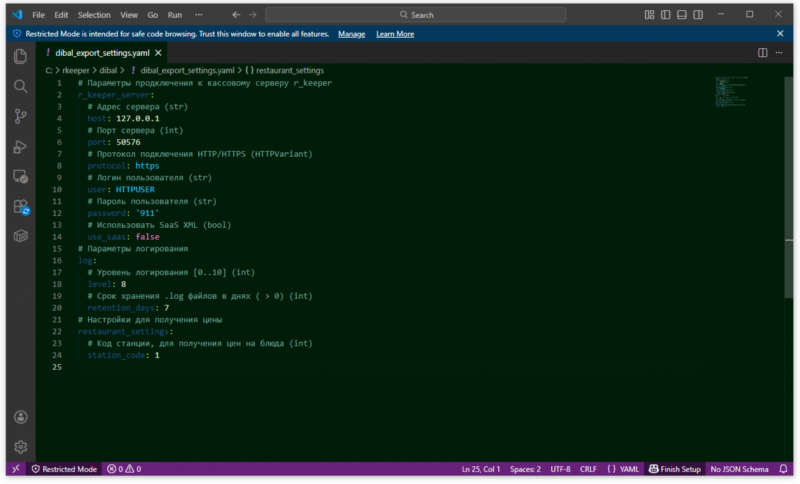Click the Learn More link in banner
The image size is (800, 484).
click(x=394, y=34)
